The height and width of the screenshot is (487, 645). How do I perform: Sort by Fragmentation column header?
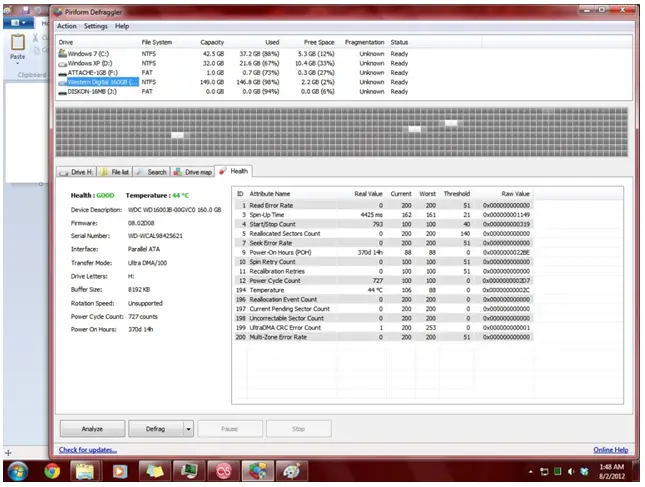click(x=364, y=42)
